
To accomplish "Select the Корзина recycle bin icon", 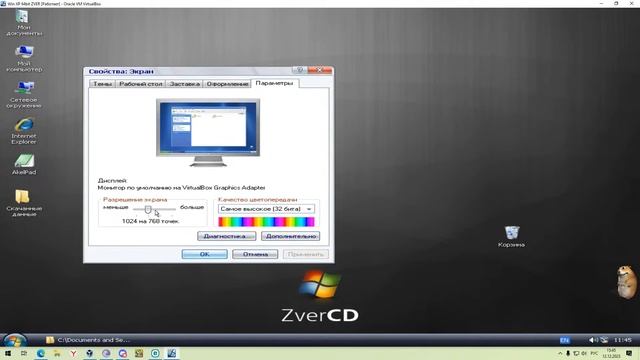I will coord(511,236).
